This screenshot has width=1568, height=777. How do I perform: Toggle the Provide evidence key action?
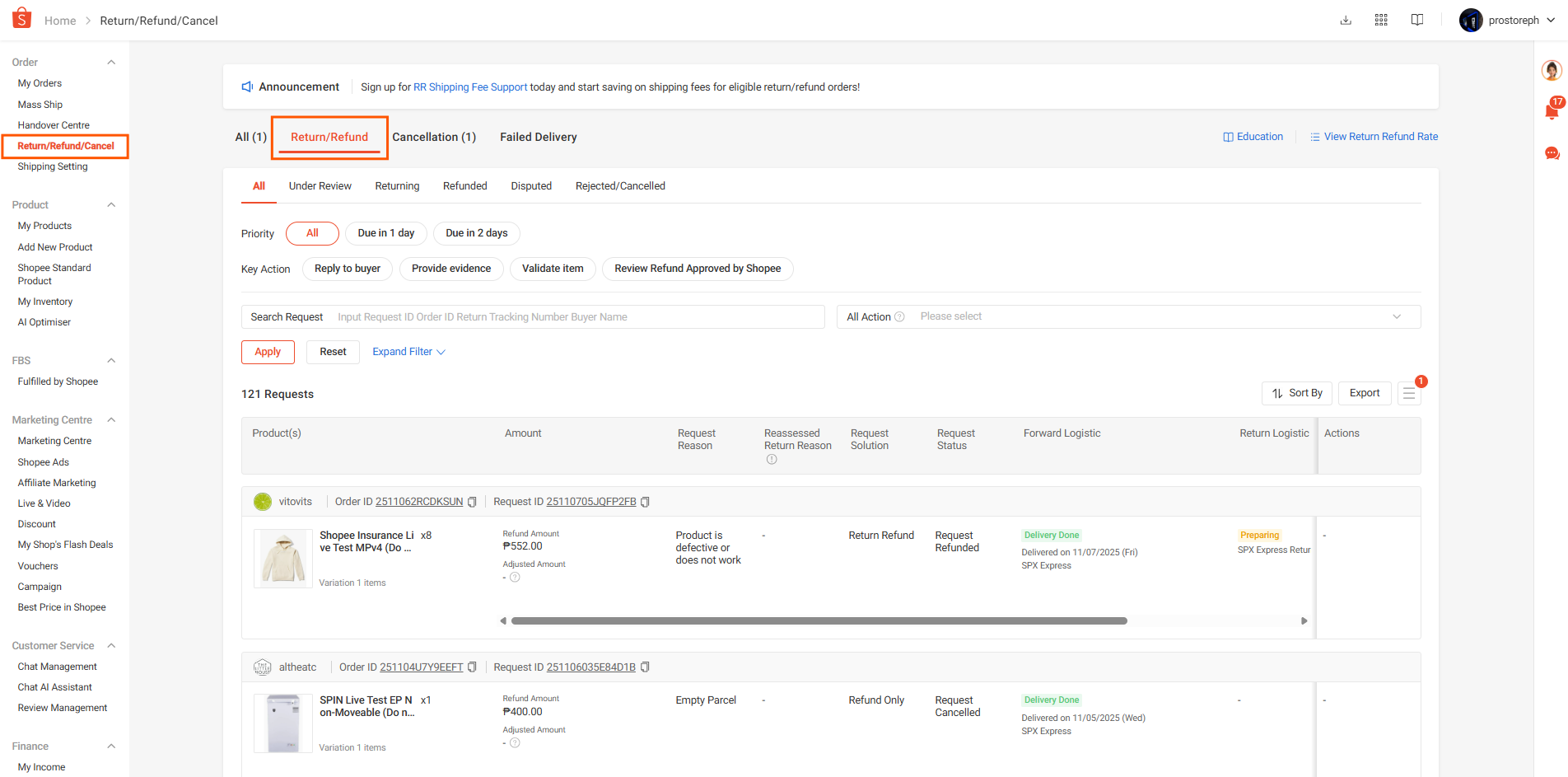pyautogui.click(x=451, y=269)
